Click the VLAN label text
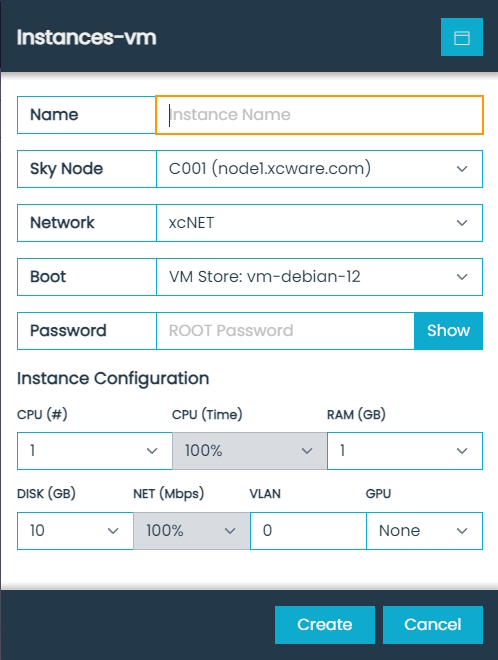The image size is (498, 660). coord(265,494)
